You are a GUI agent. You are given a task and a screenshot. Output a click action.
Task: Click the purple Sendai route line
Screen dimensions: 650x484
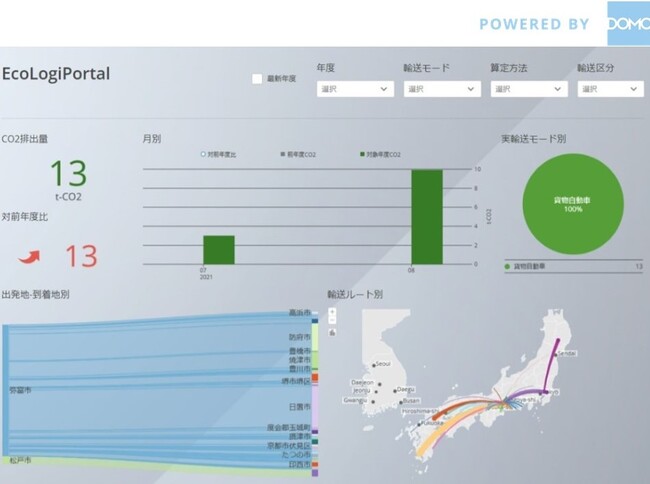point(552,365)
